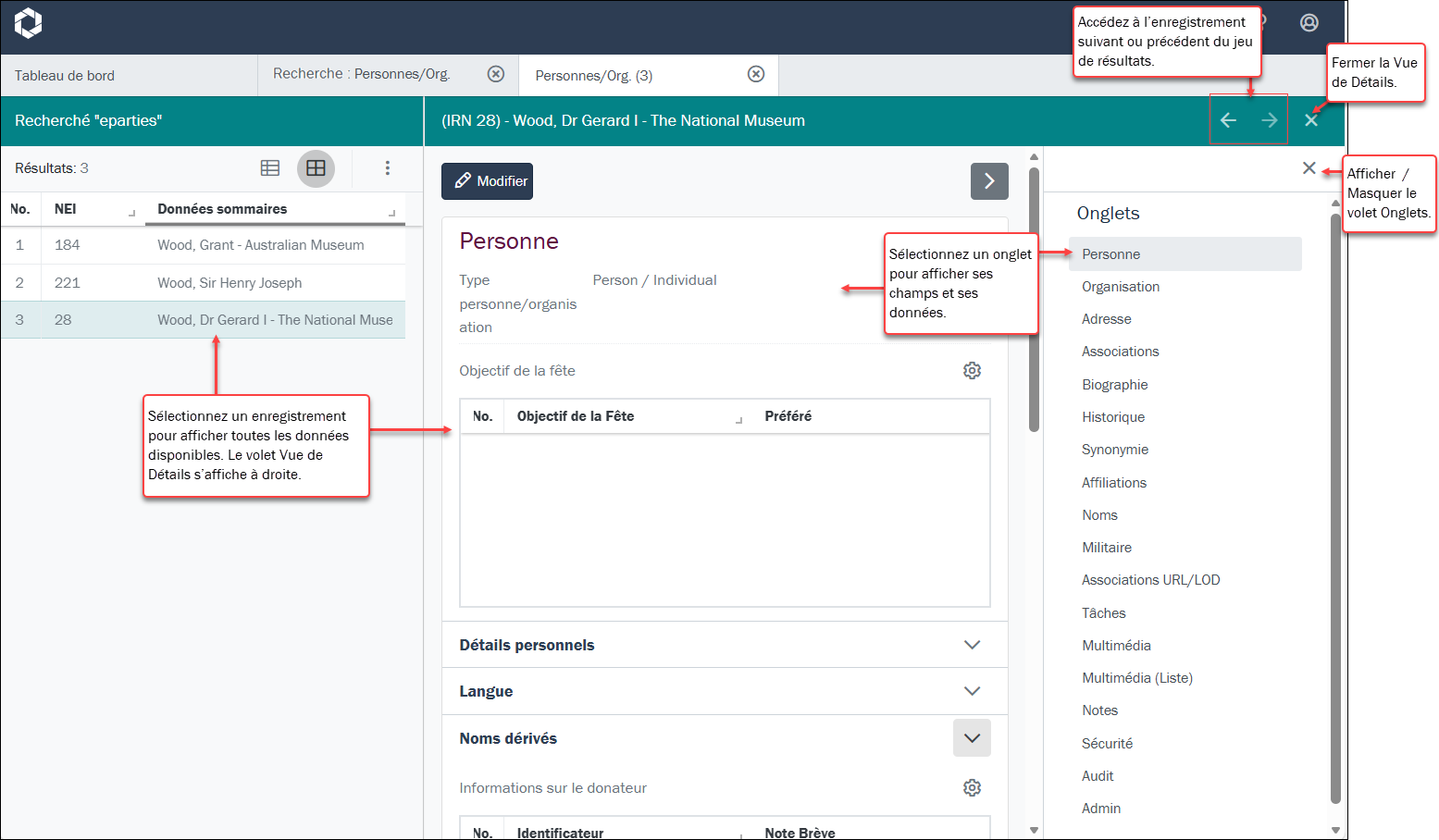
Task: Go to next record arrow
Action: pos(1270,120)
